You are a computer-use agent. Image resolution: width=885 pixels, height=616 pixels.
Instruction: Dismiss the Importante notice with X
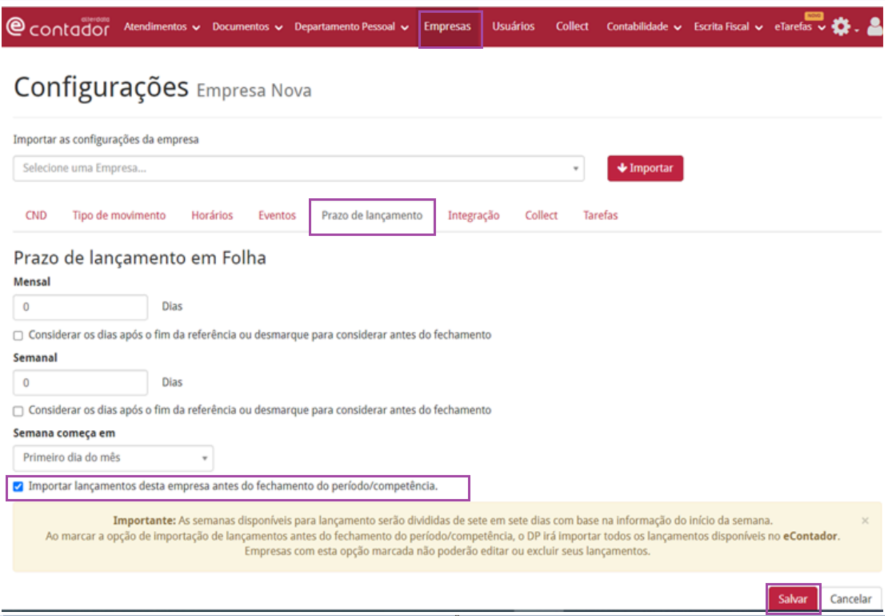point(865,521)
